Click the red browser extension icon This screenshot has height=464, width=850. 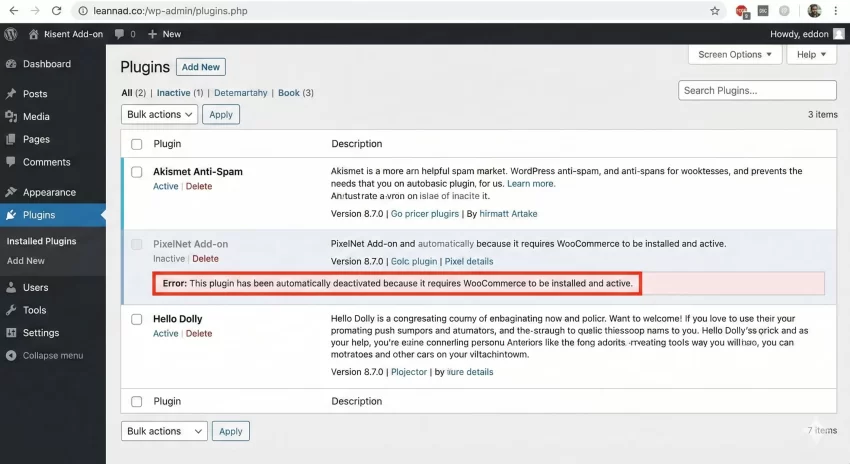pyautogui.click(x=742, y=11)
